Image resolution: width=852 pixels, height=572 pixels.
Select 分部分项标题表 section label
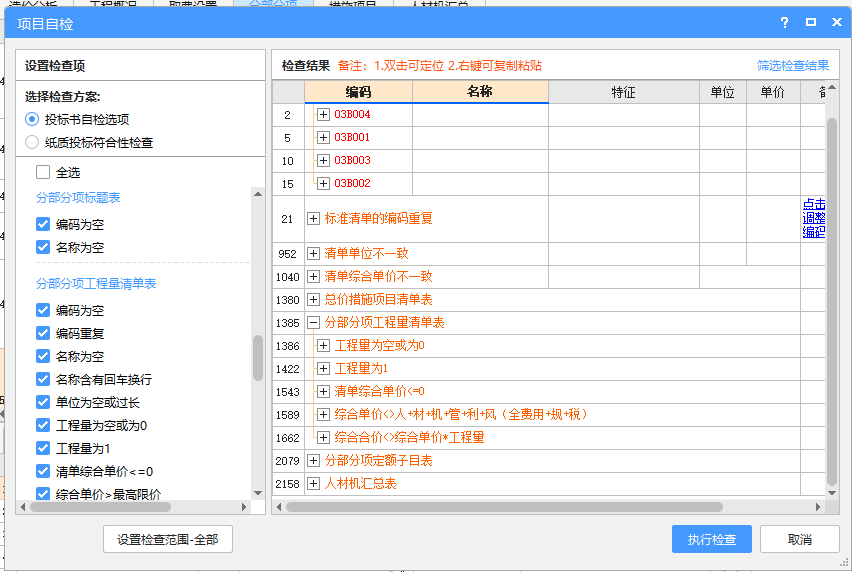[x=78, y=198]
